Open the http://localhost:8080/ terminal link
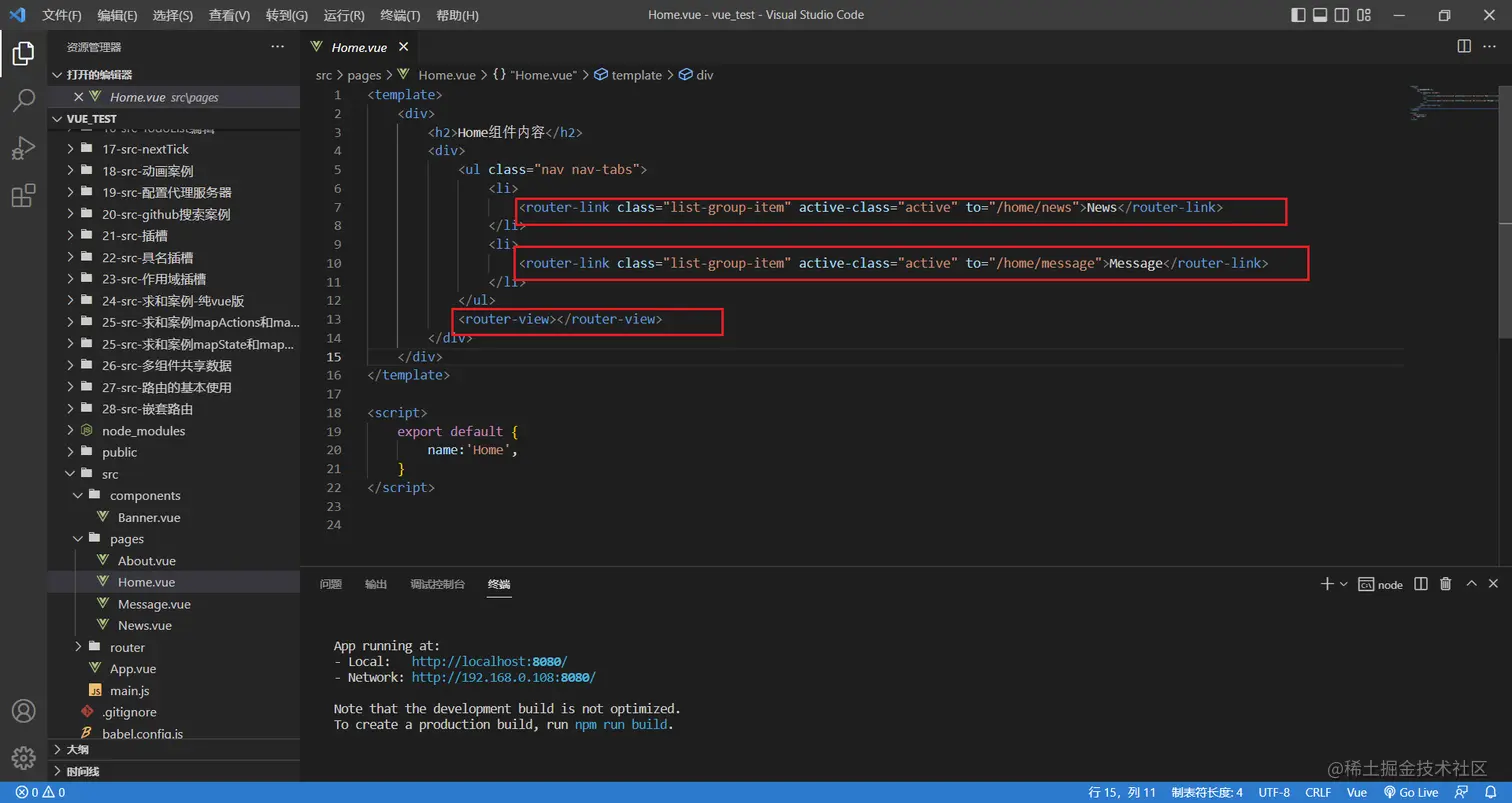Image resolution: width=1512 pixels, height=803 pixels. tap(489, 662)
